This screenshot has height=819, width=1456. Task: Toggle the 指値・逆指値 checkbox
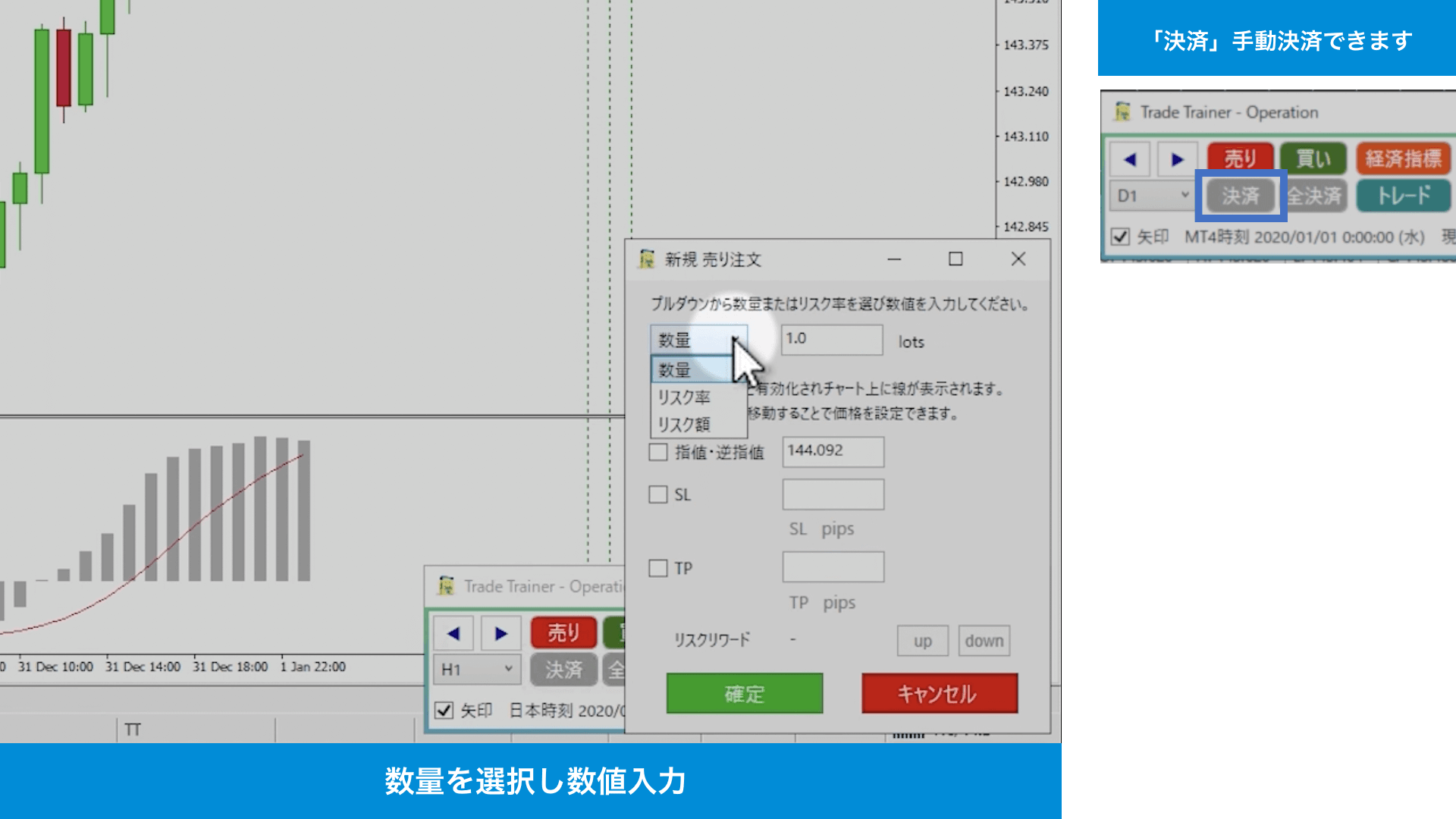pos(658,451)
